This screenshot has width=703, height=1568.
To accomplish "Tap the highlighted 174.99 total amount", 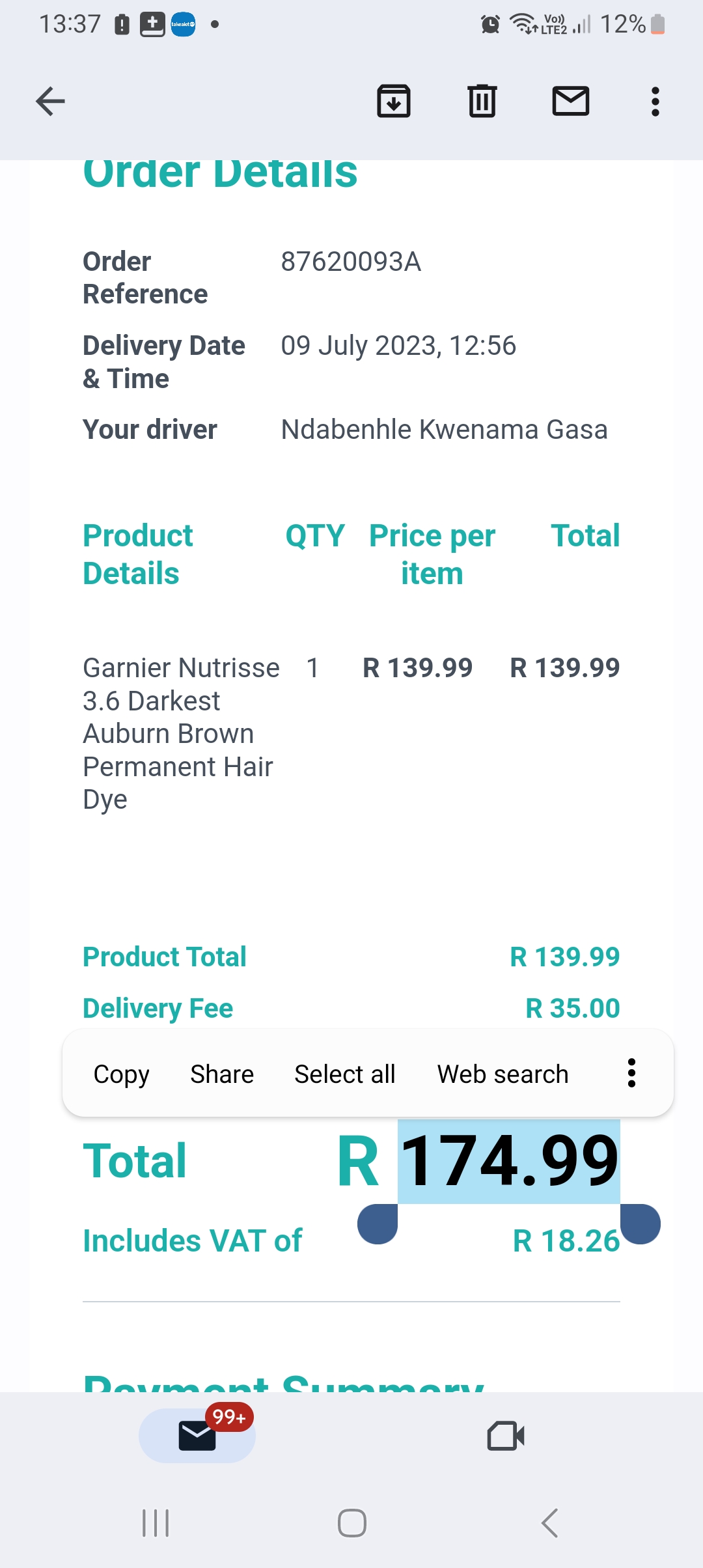I will [509, 1161].
